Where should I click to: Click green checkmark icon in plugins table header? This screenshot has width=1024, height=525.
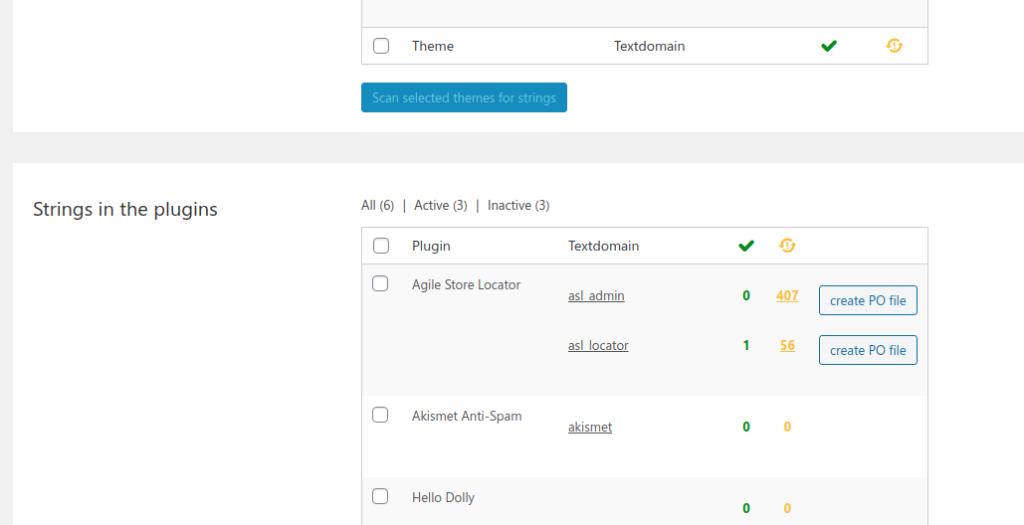point(746,246)
